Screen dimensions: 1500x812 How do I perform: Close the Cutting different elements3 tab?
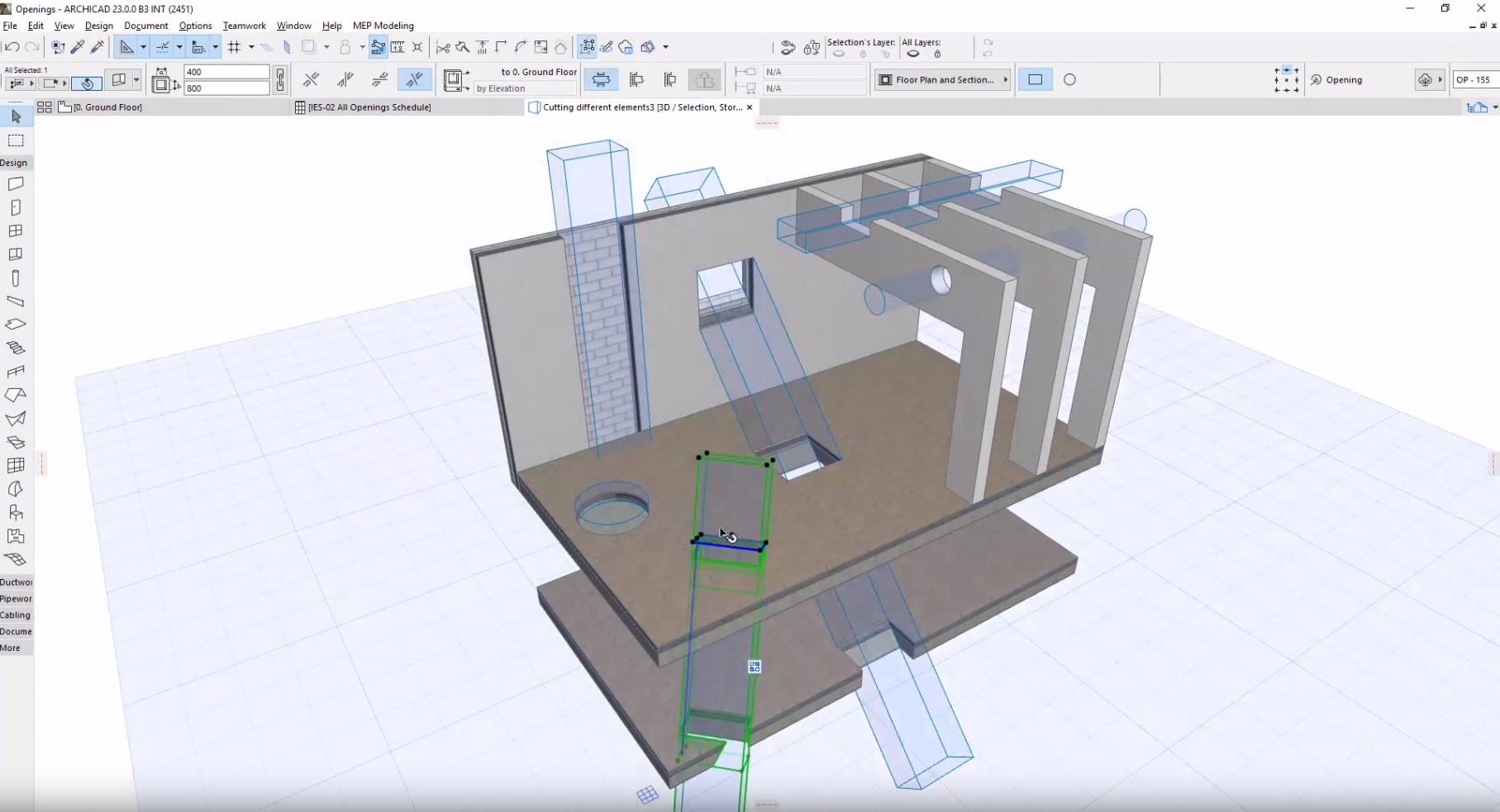coord(750,107)
